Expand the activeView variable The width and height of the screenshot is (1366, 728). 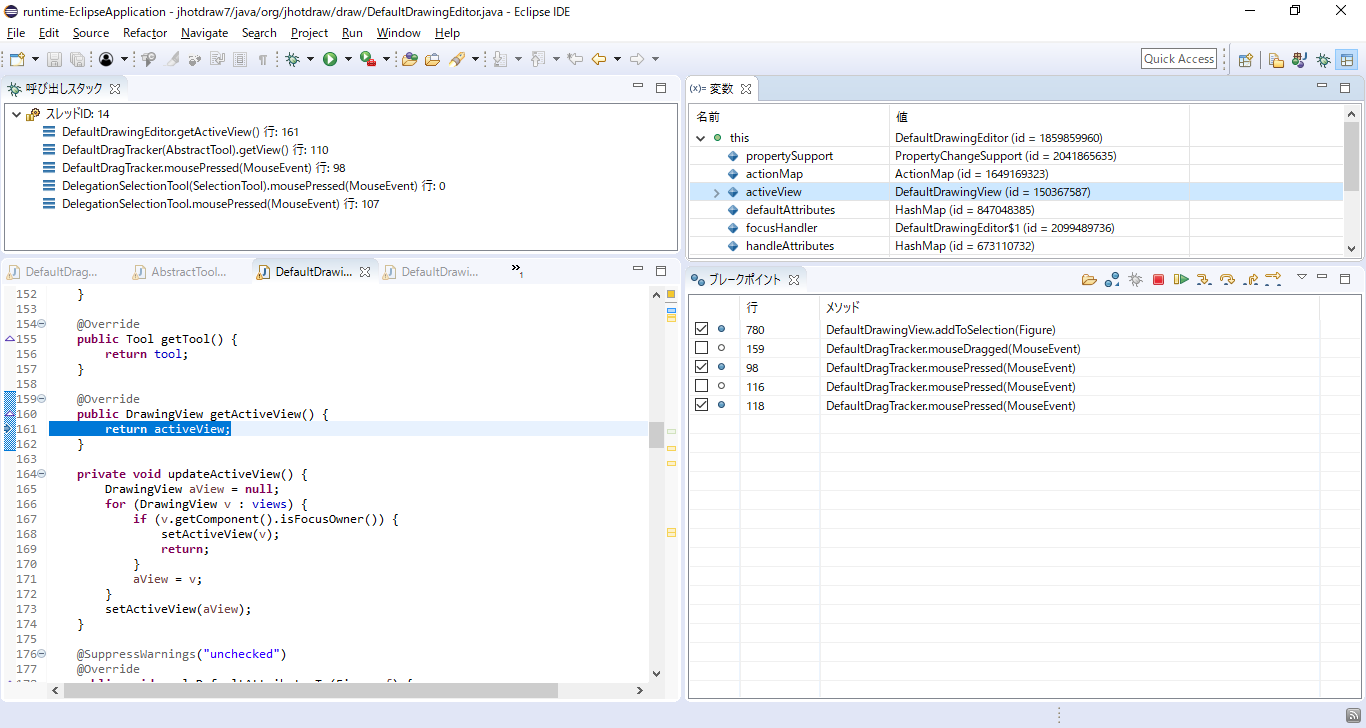[x=716, y=192]
